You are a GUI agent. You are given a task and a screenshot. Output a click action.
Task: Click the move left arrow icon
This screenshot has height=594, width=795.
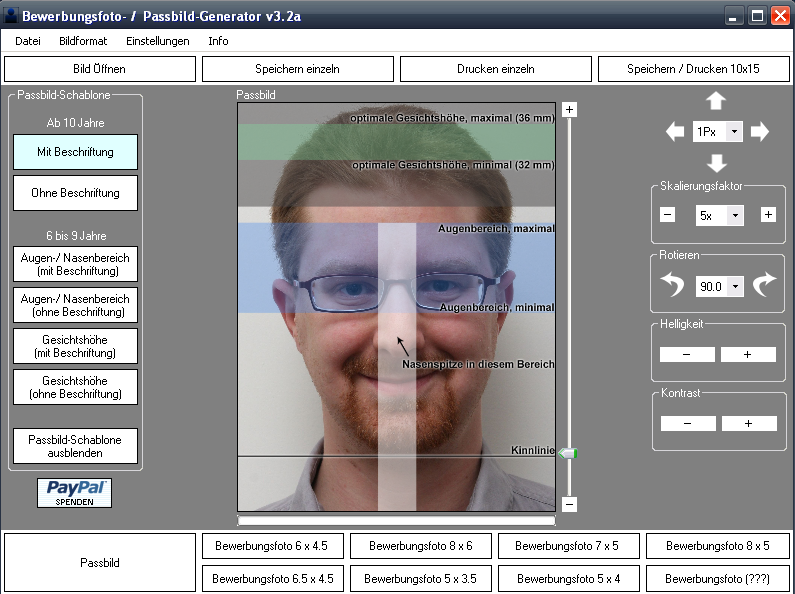coord(675,132)
